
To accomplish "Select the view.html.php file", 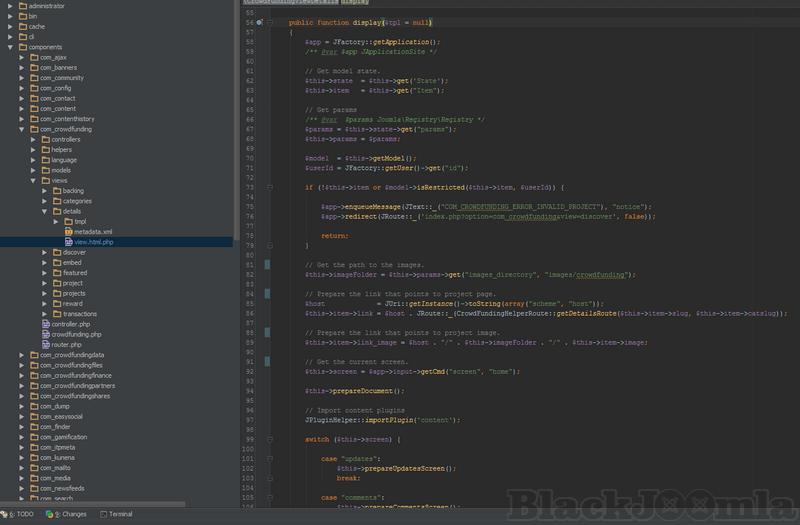I will (94, 242).
